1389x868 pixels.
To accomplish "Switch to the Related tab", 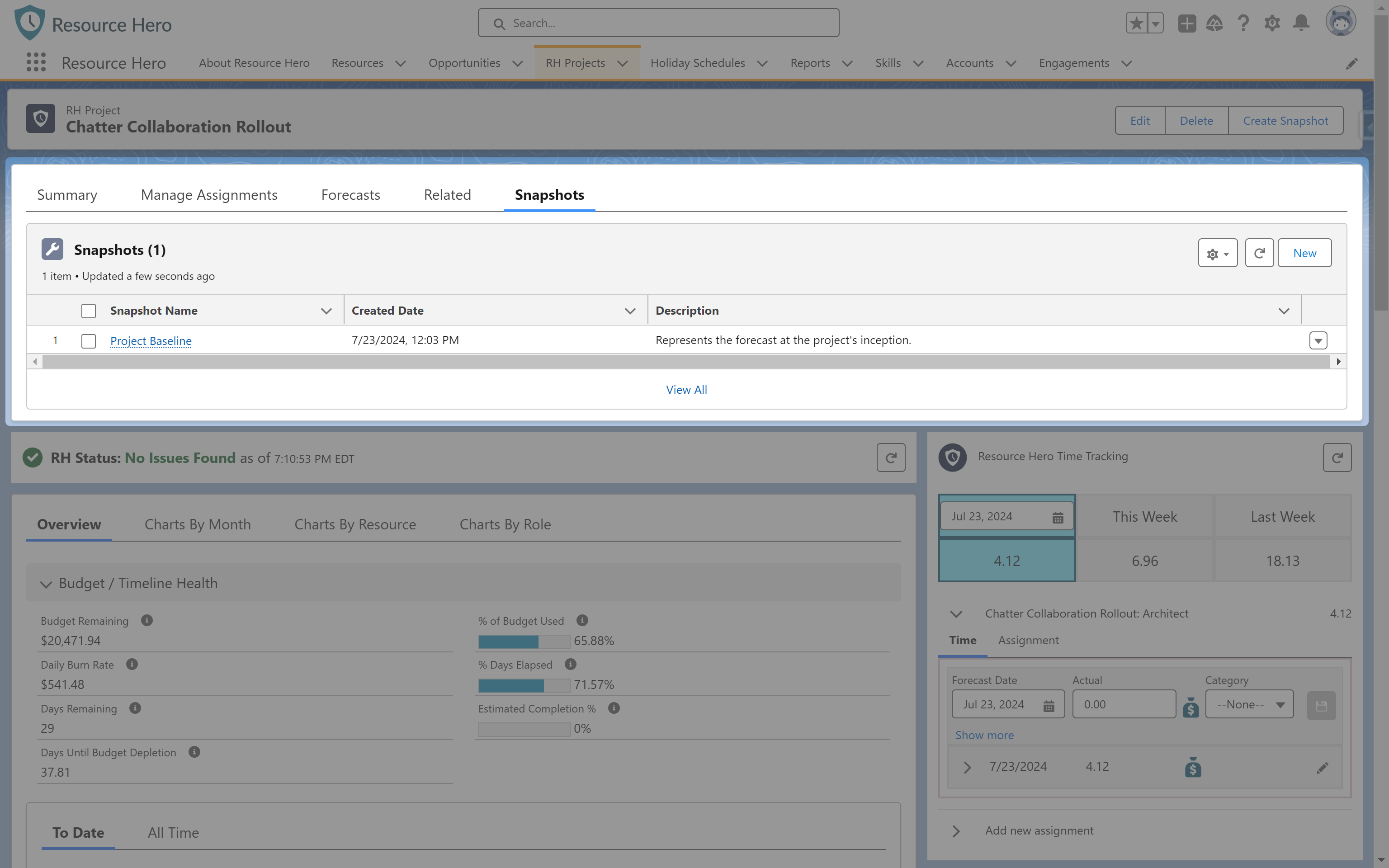I will (447, 194).
